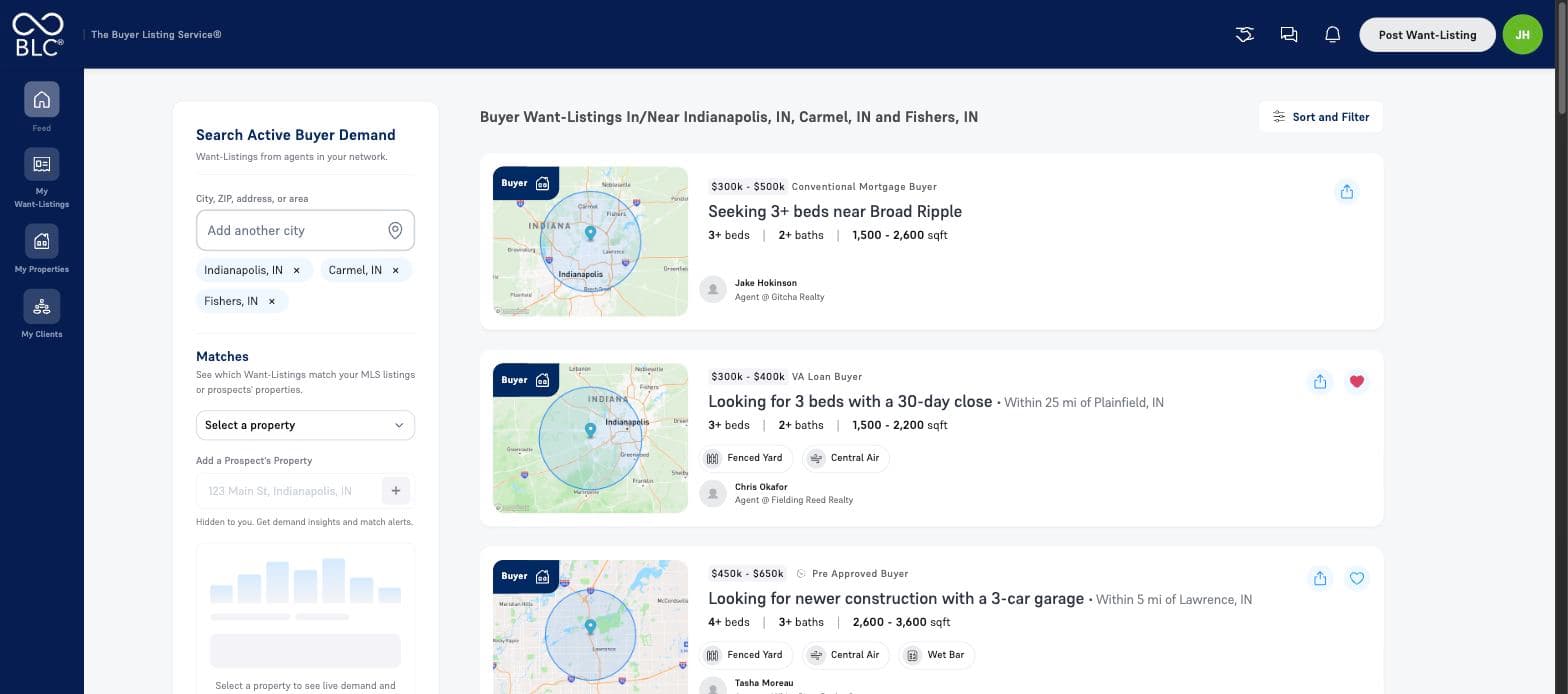1568x694 pixels.
Task: Click Central Air tag on Plainfield listing
Action: [845, 458]
